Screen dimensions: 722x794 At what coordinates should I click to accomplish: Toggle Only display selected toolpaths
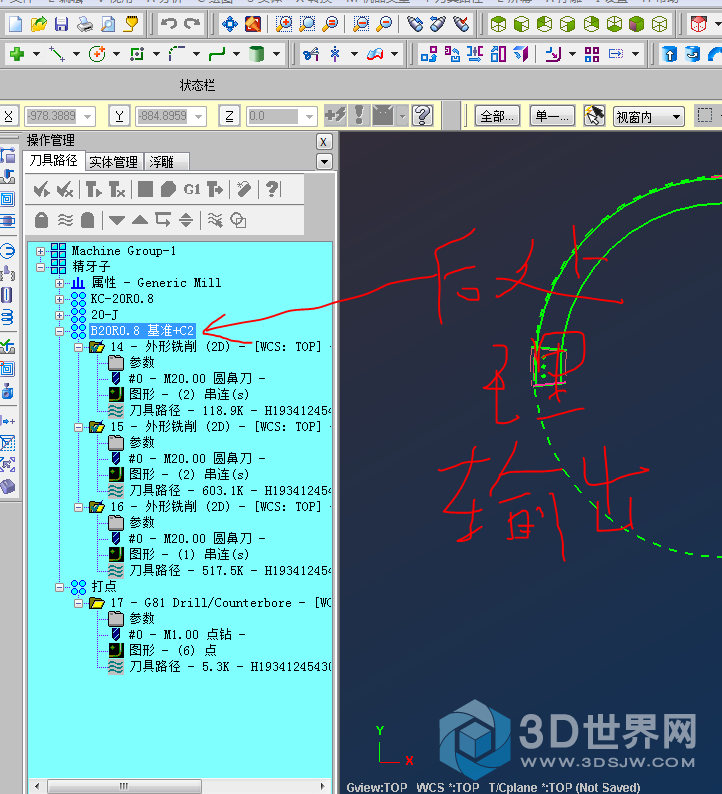click(x=215, y=220)
